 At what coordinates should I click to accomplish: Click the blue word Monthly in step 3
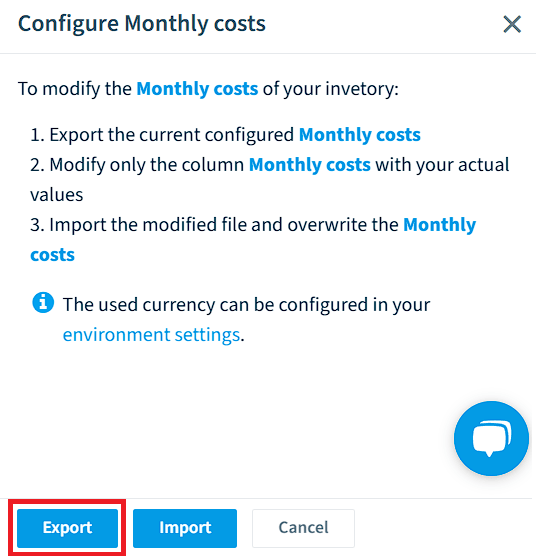coord(440,225)
